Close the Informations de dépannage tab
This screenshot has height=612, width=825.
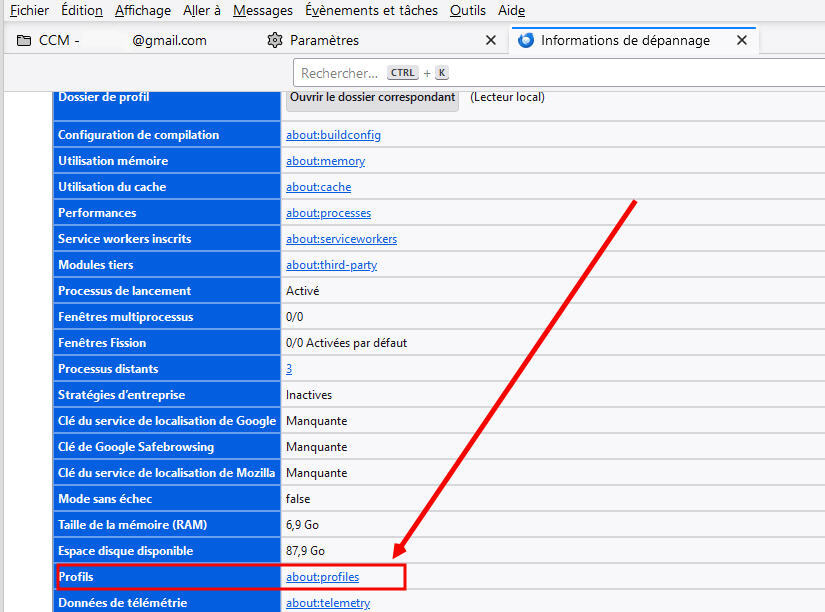742,41
